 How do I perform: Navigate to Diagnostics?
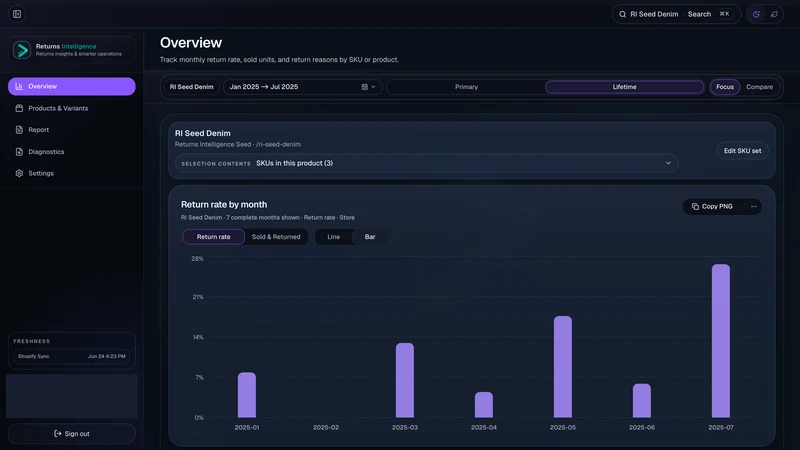tap(71, 152)
